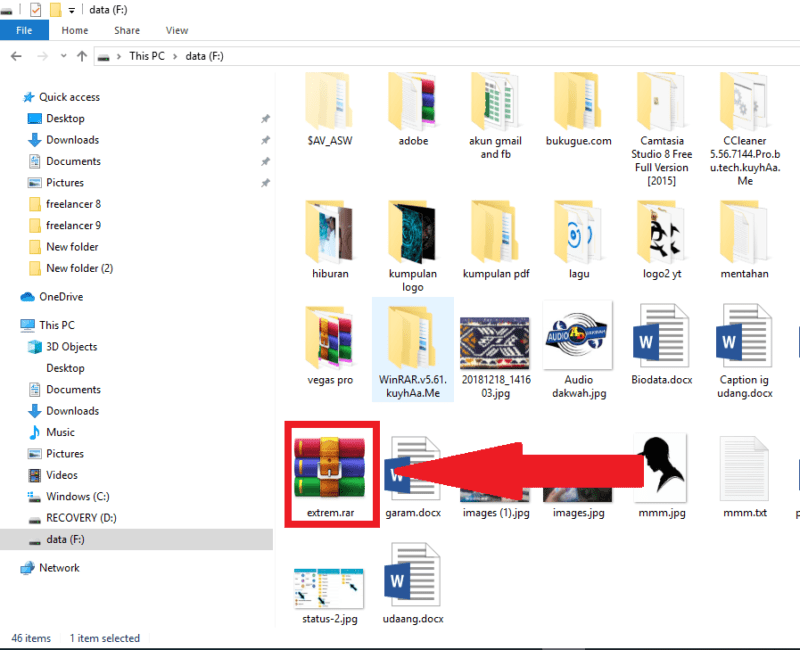Open the kumpulan pdf folder
Screen dimensions: 800x650
click(495, 240)
